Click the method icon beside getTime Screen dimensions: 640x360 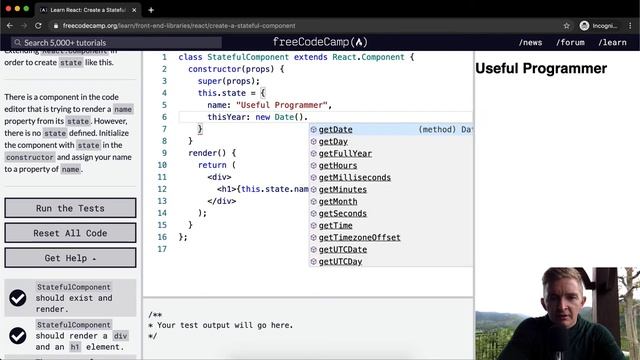[313, 225]
